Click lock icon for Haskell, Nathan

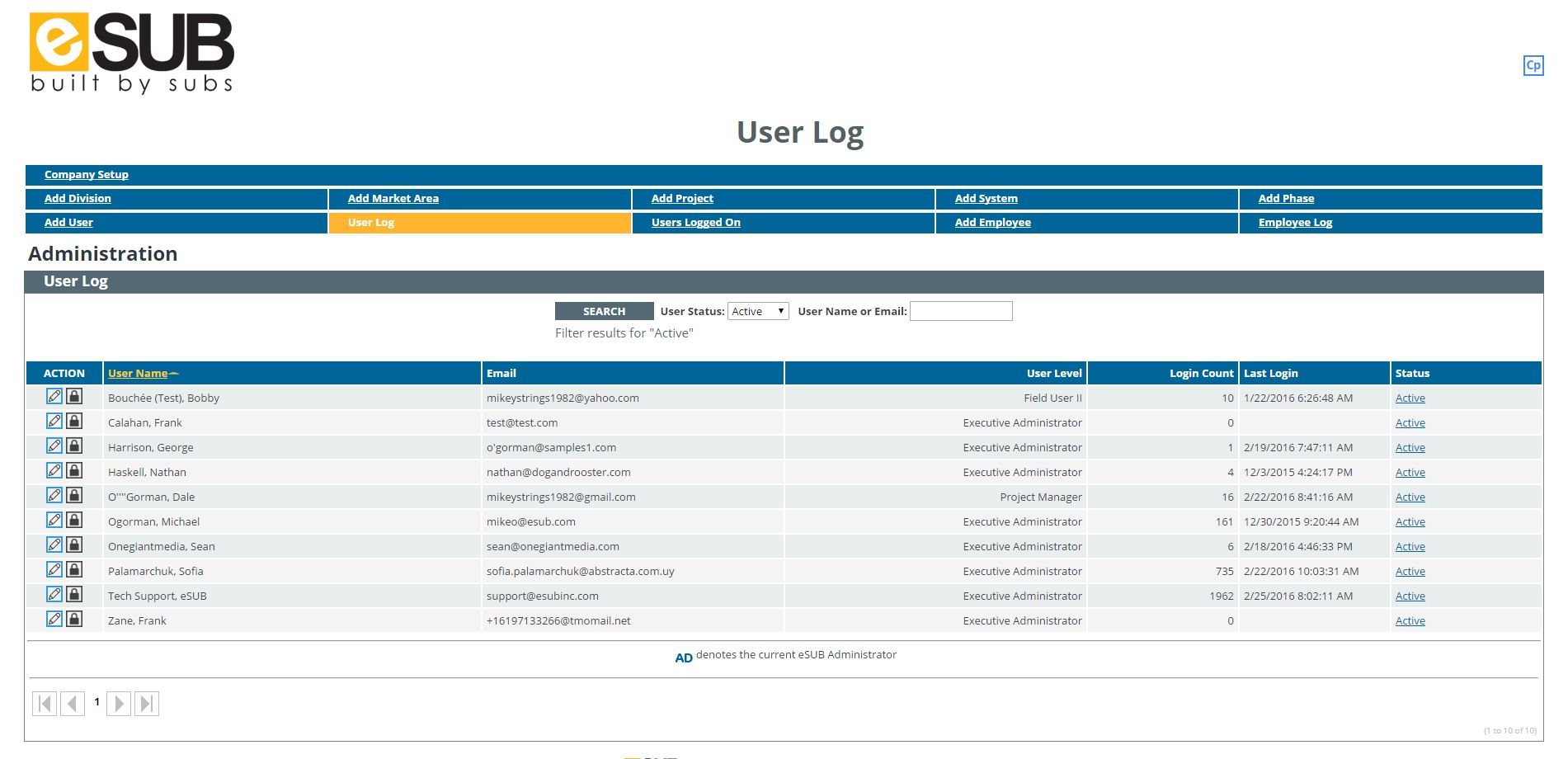[x=74, y=470]
